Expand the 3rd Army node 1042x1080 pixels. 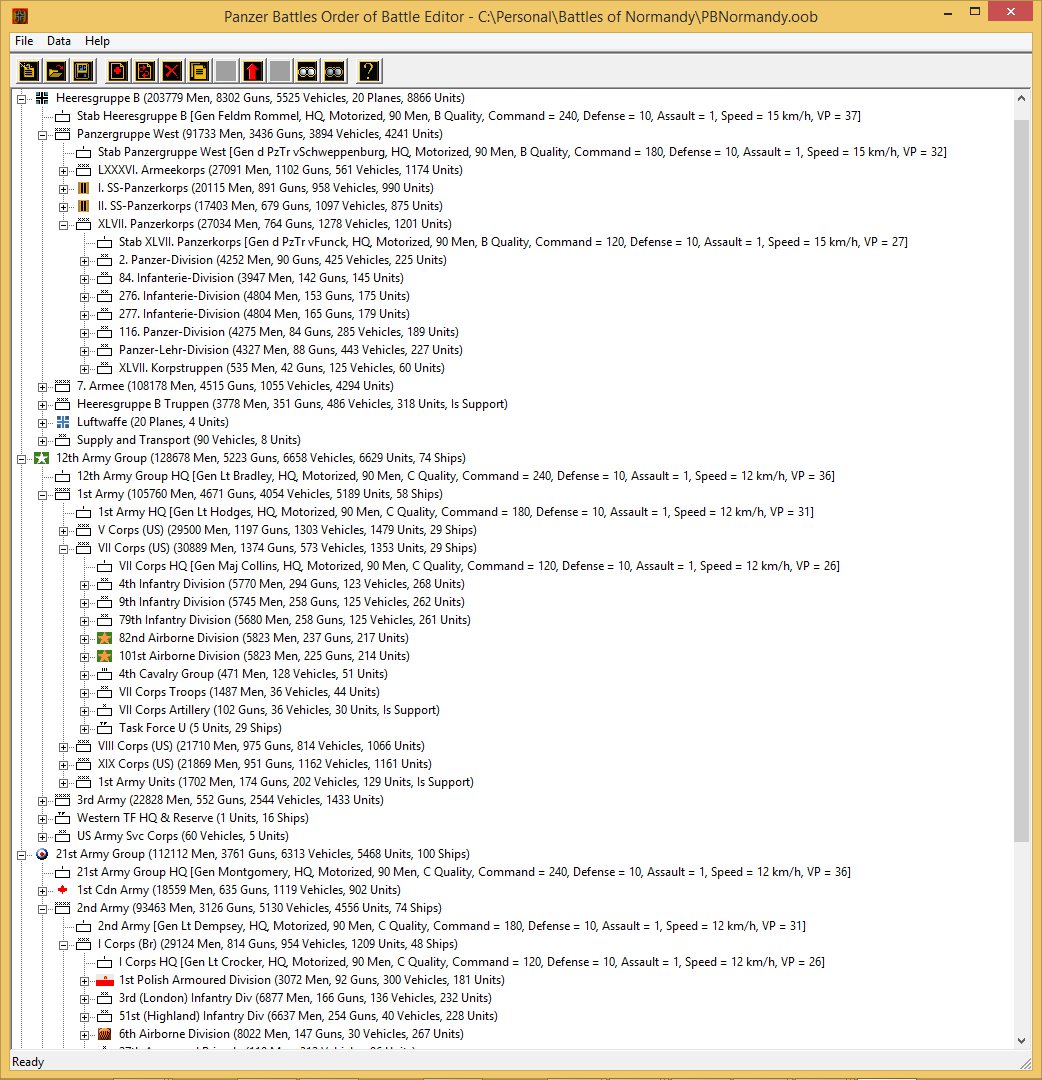click(42, 800)
